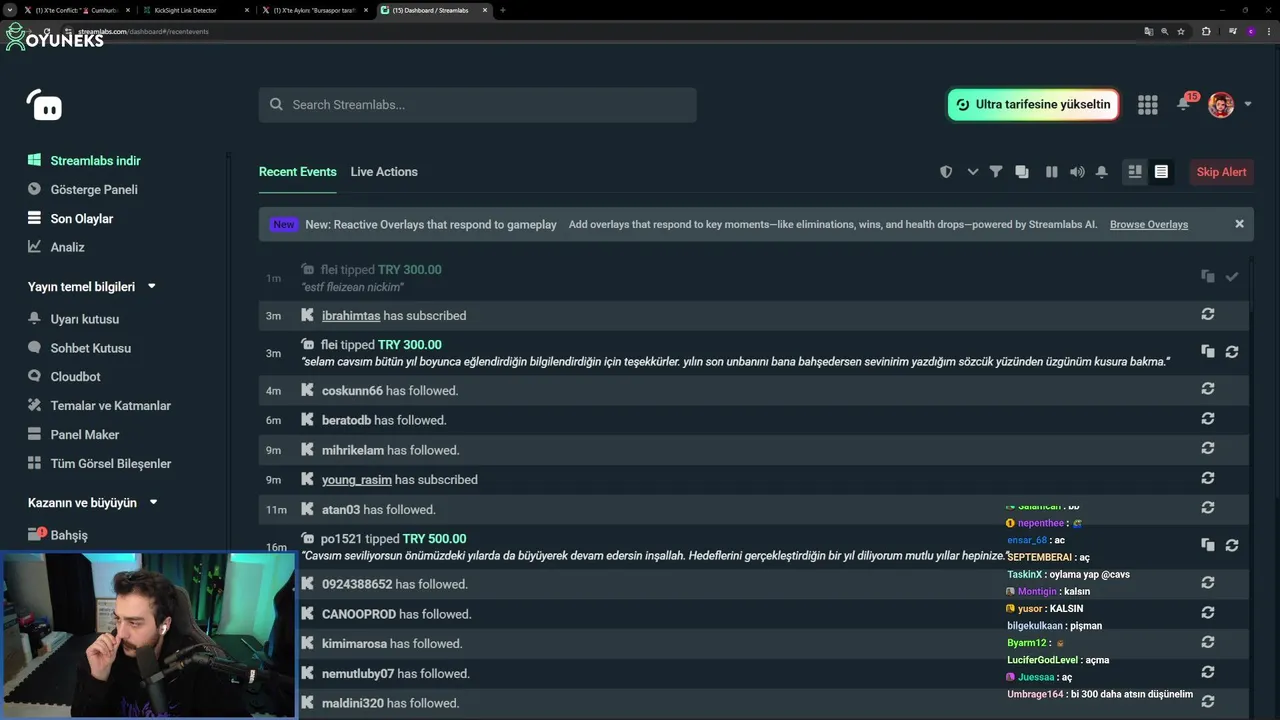The width and height of the screenshot is (1280, 720).
Task: Follow the Browse Overlays link
Action: (x=1149, y=224)
